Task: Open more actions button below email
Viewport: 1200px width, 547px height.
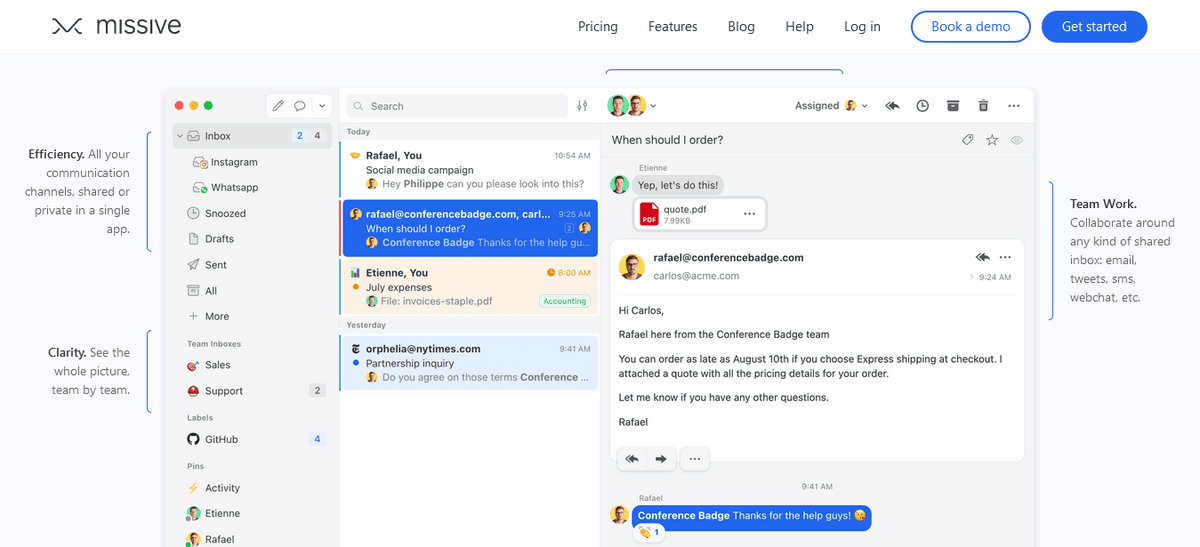Action: click(x=695, y=459)
